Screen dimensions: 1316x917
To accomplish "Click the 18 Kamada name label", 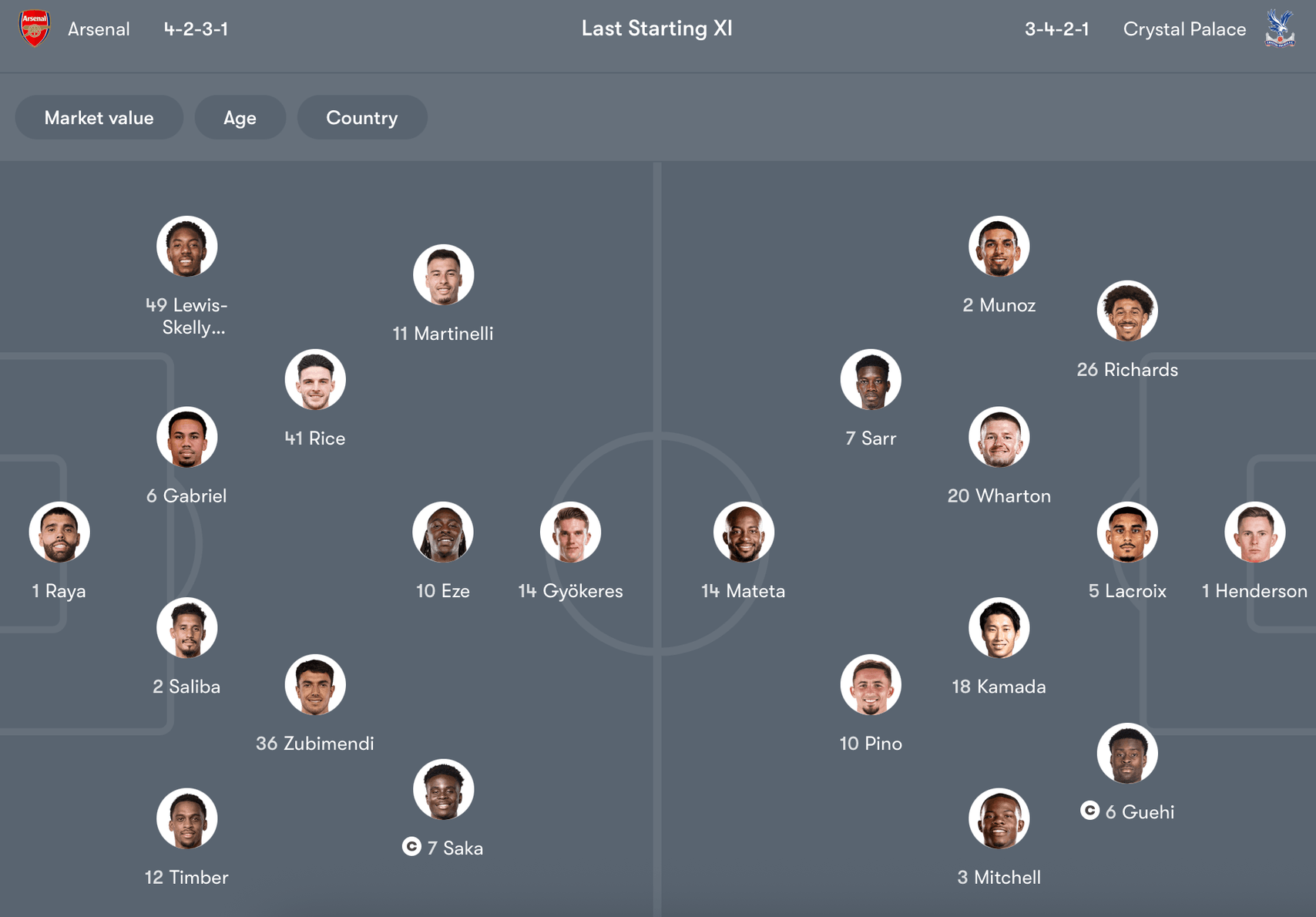I will (999, 687).
